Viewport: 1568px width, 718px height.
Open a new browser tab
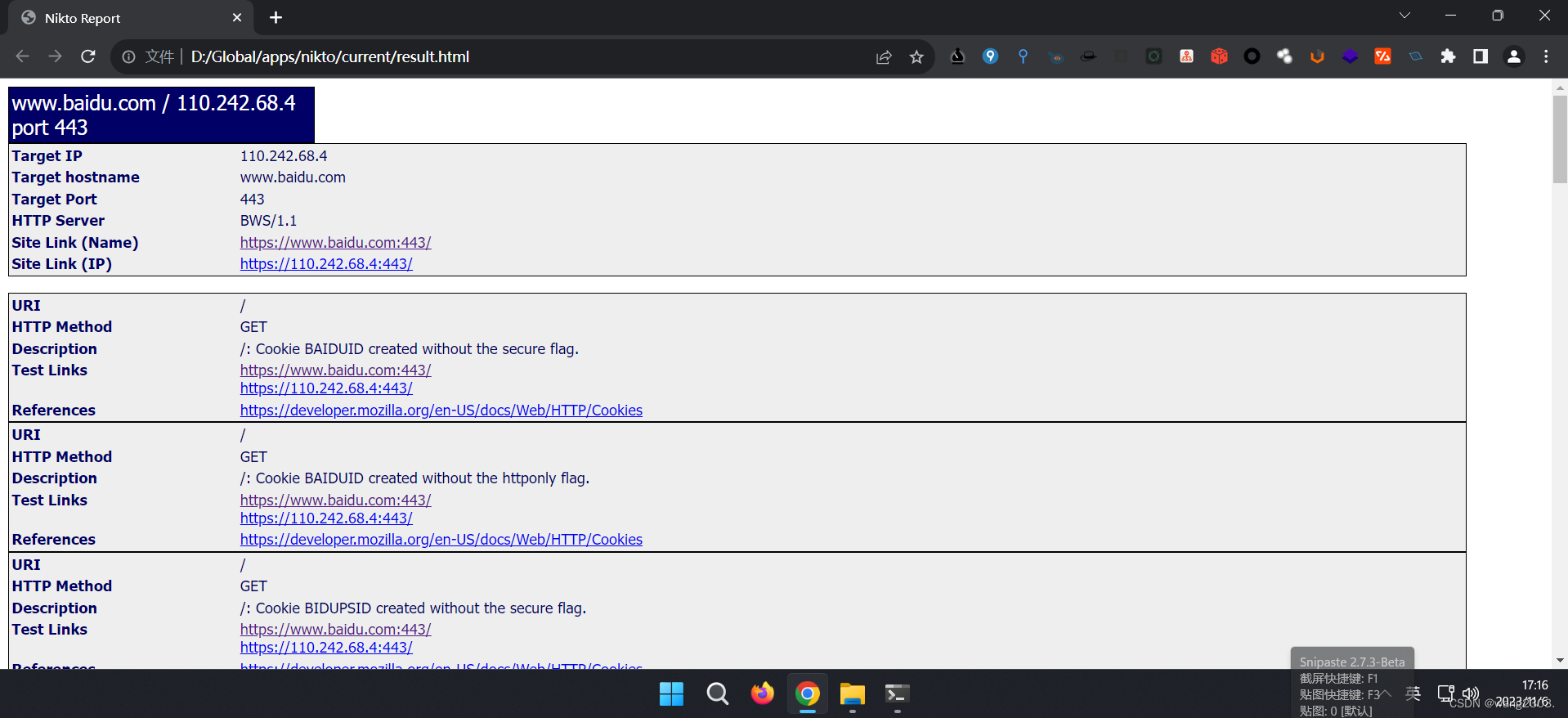click(x=276, y=17)
